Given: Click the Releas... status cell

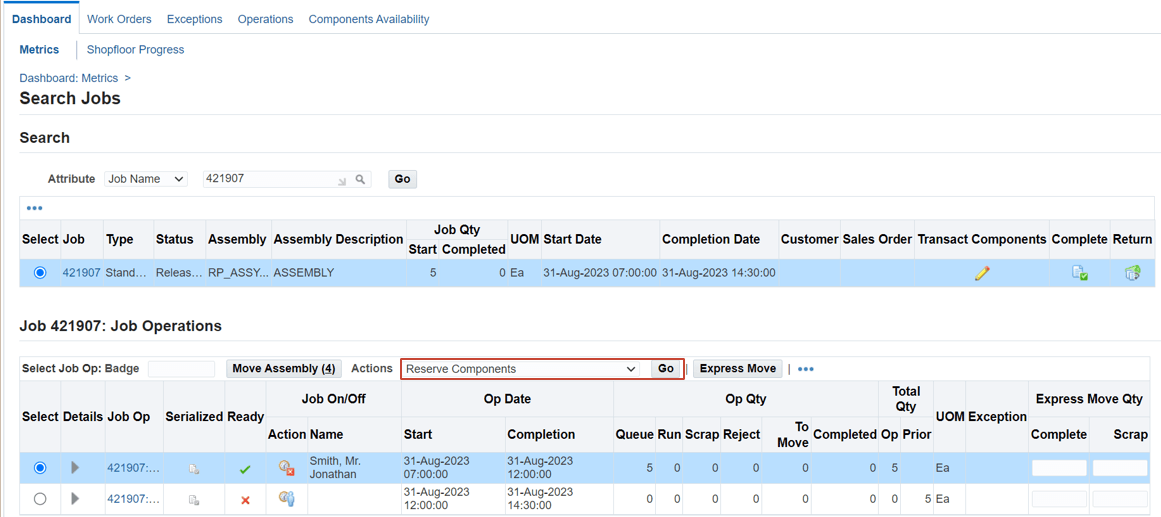Looking at the screenshot, I should coord(178,273).
